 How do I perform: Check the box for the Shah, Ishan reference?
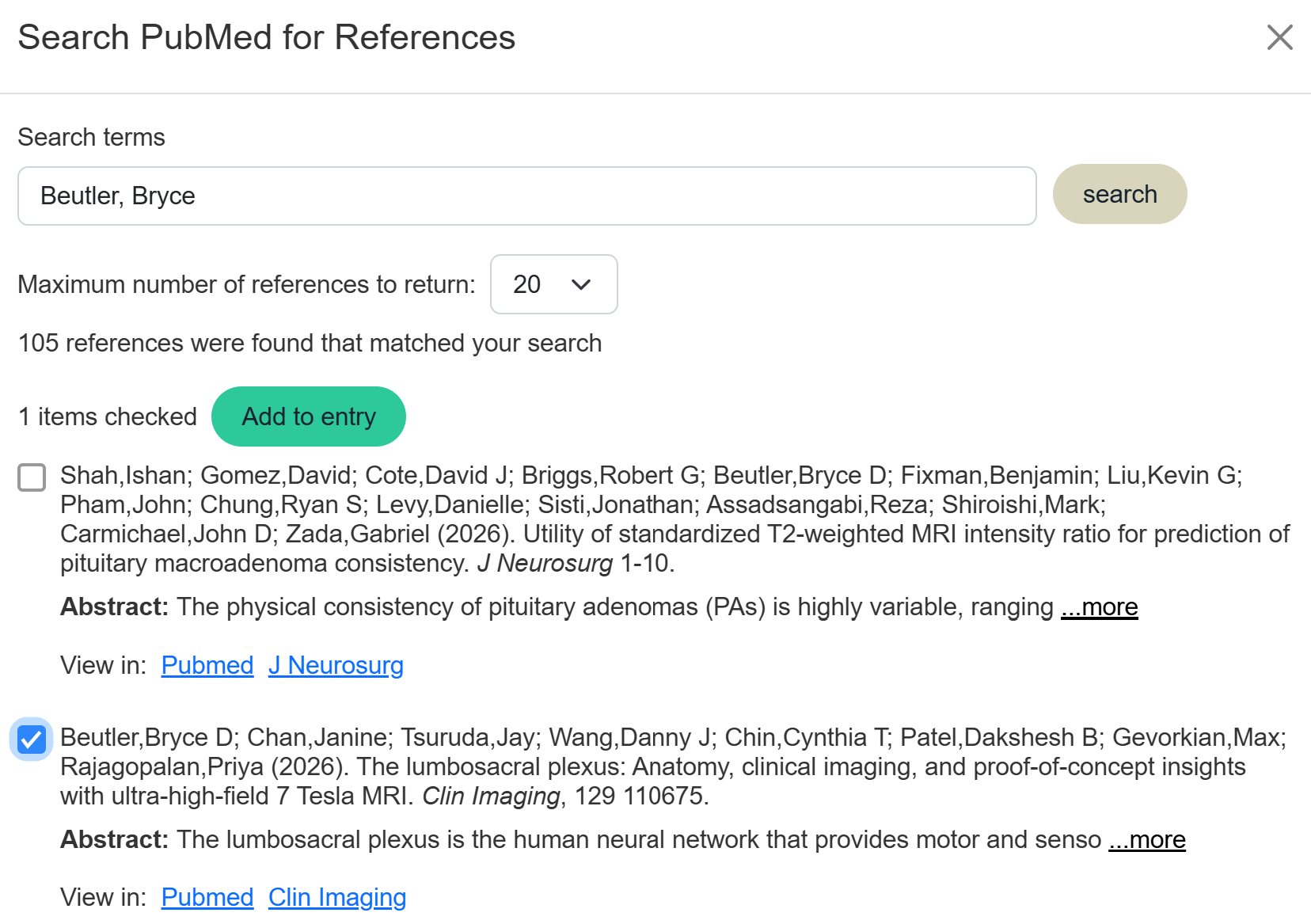tap(32, 477)
